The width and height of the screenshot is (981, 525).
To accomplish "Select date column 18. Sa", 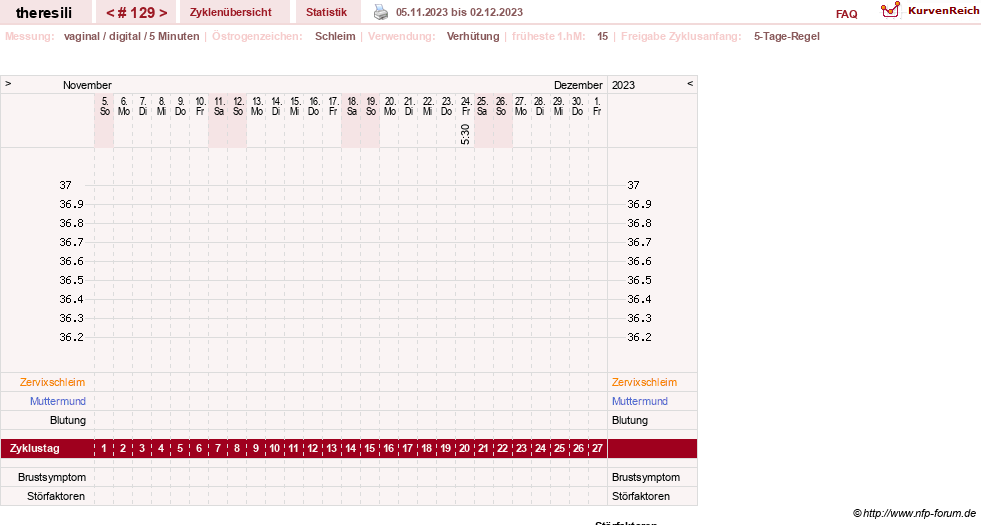I will click(352, 106).
